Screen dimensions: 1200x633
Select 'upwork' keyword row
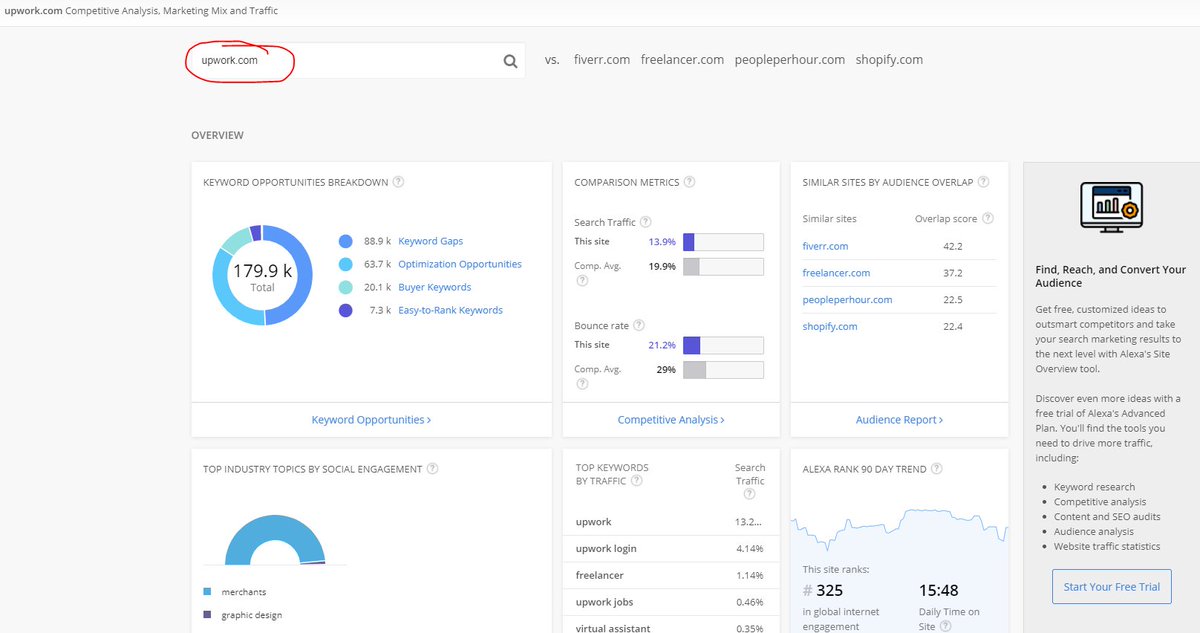670,522
